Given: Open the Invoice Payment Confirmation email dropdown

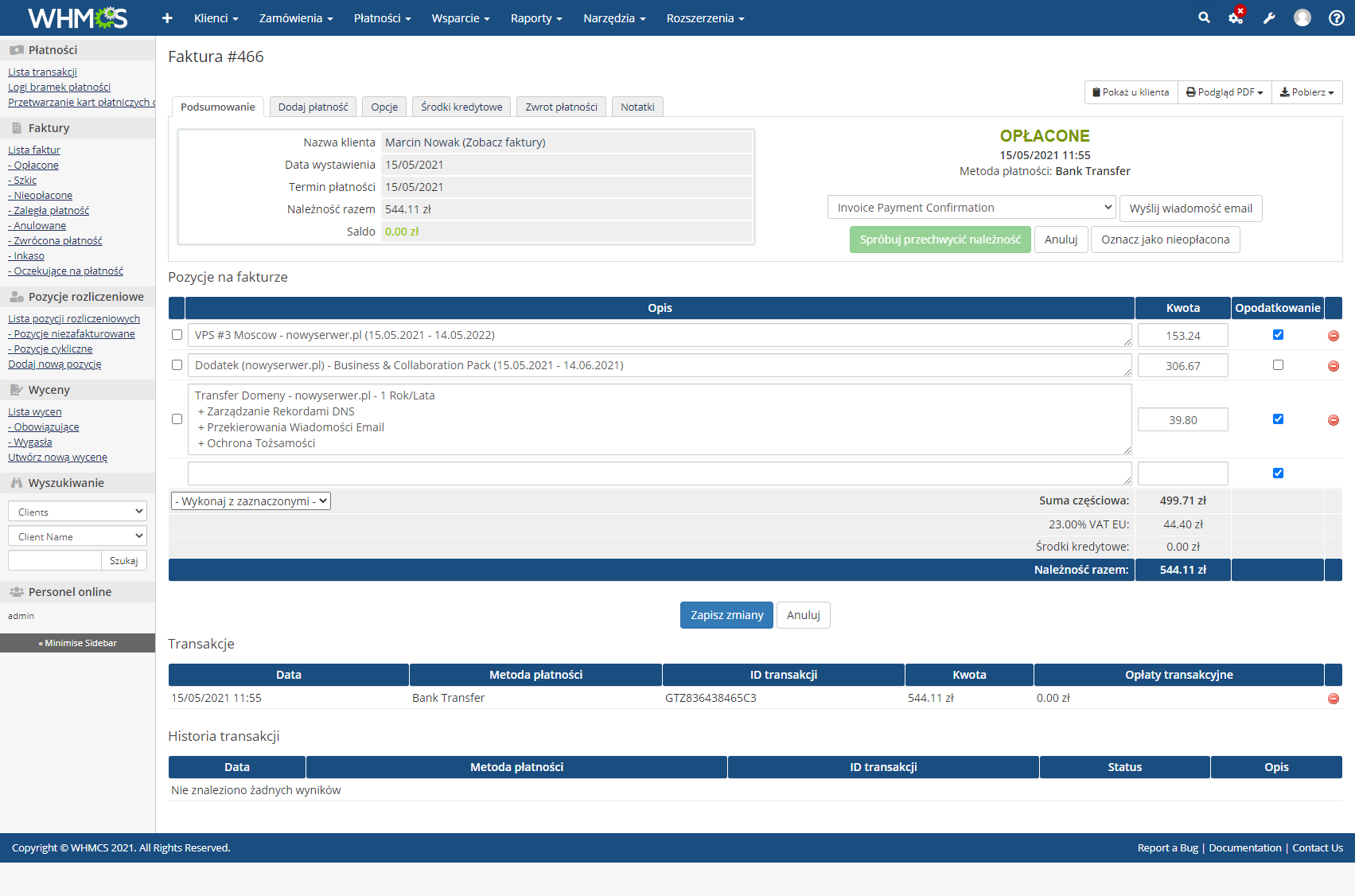Looking at the screenshot, I should [x=971, y=207].
